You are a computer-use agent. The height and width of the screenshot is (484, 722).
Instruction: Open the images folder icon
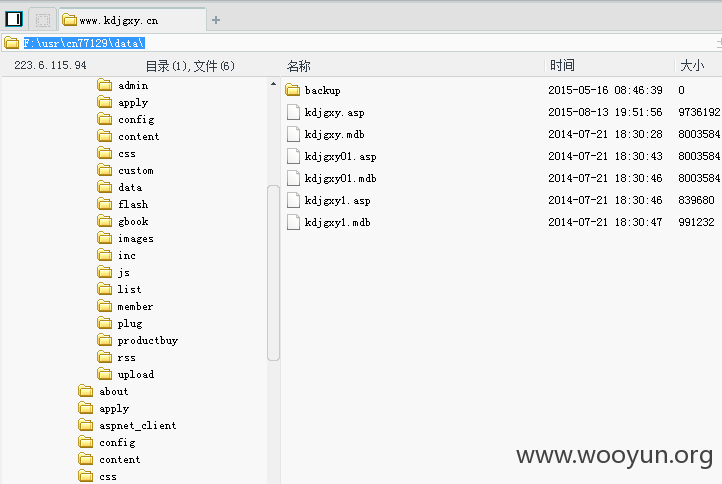[x=105, y=238]
